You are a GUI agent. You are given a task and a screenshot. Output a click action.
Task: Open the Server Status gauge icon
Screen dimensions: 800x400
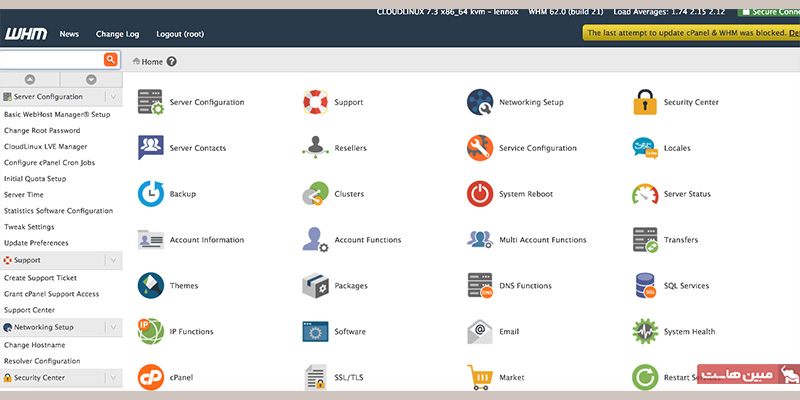(645, 193)
